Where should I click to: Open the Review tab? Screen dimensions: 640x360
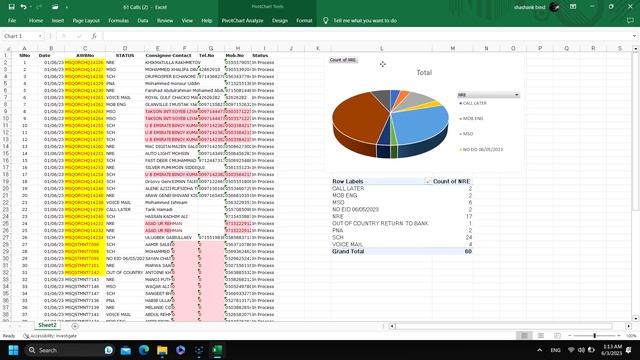click(165, 20)
